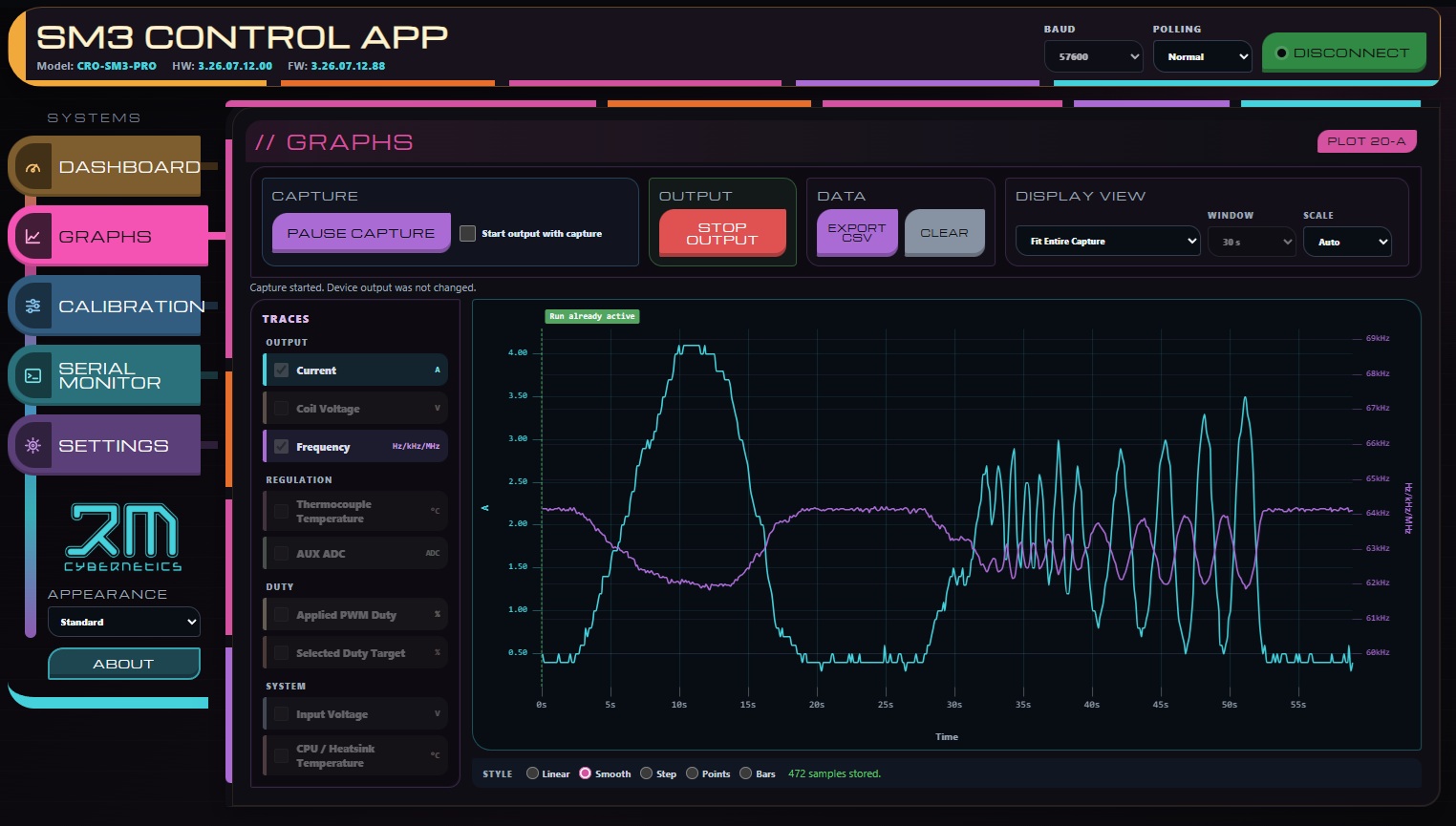The width and height of the screenshot is (1456, 826).
Task: Click the ZM Cybernetics logo
Action: 123,538
